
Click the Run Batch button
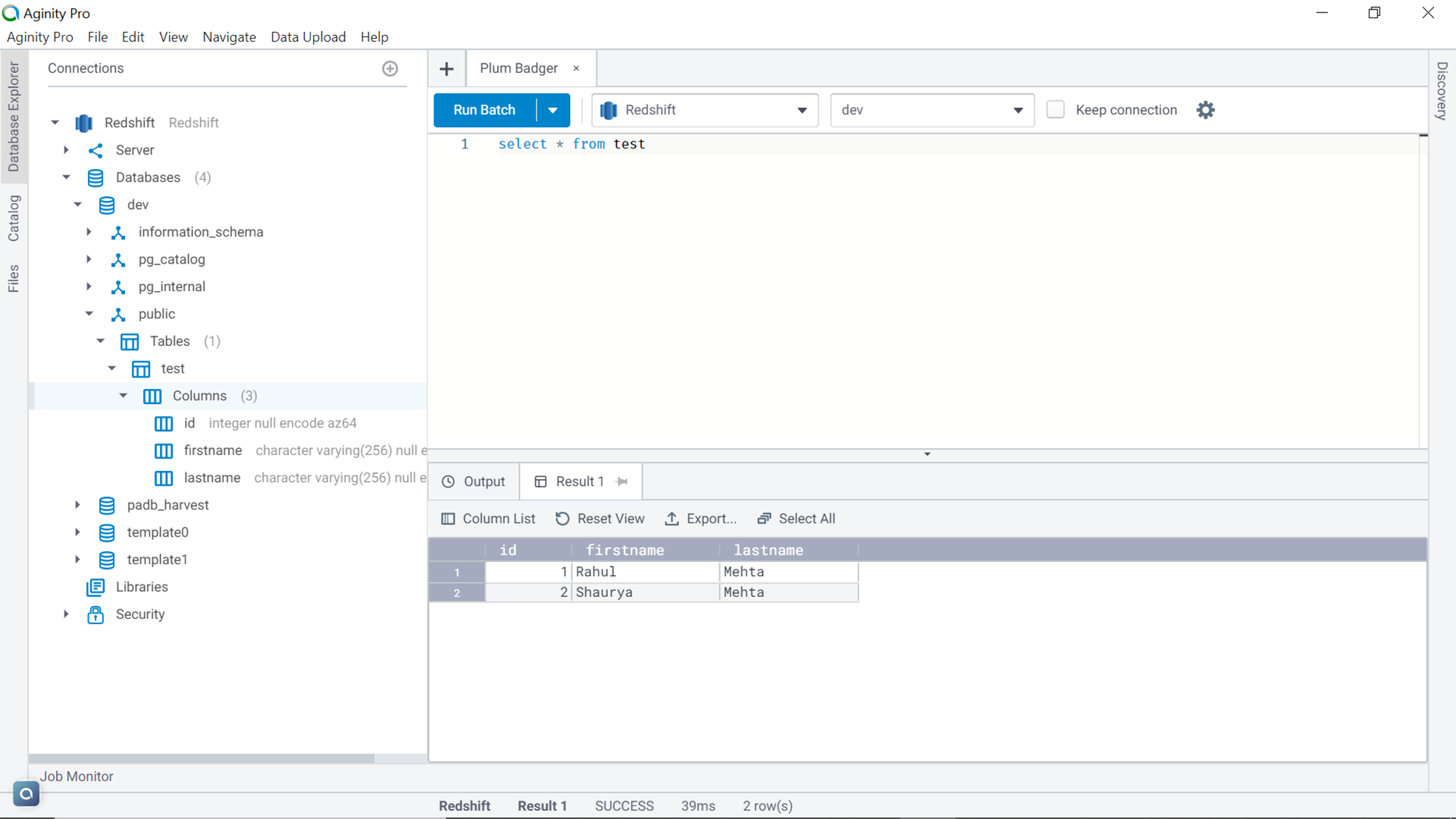click(483, 110)
